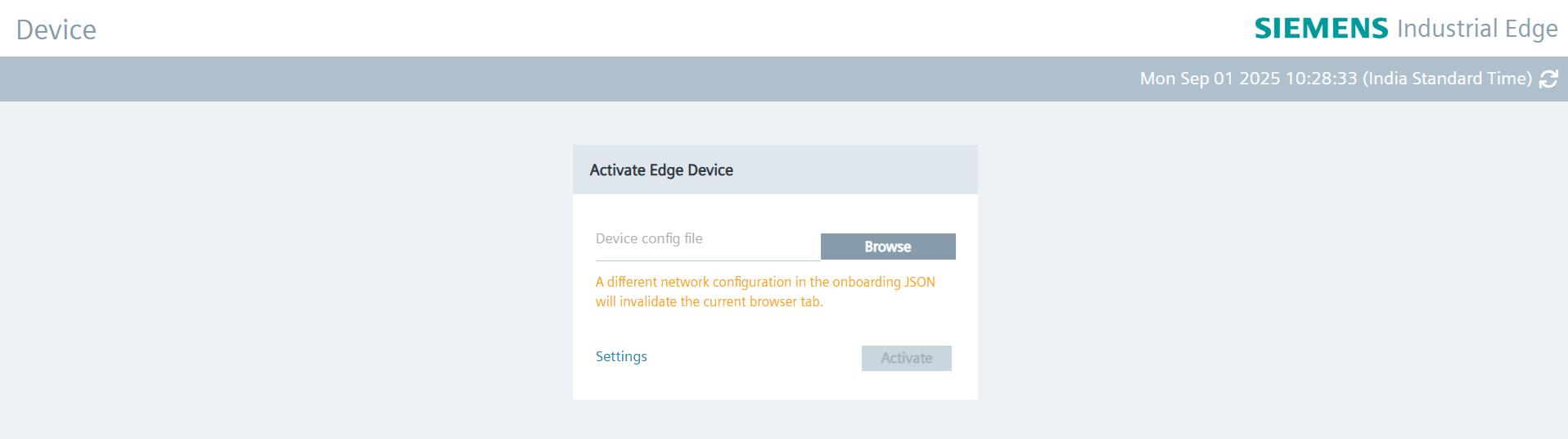Select the Activate Edge Device title
The image size is (1568, 439).
(x=661, y=170)
